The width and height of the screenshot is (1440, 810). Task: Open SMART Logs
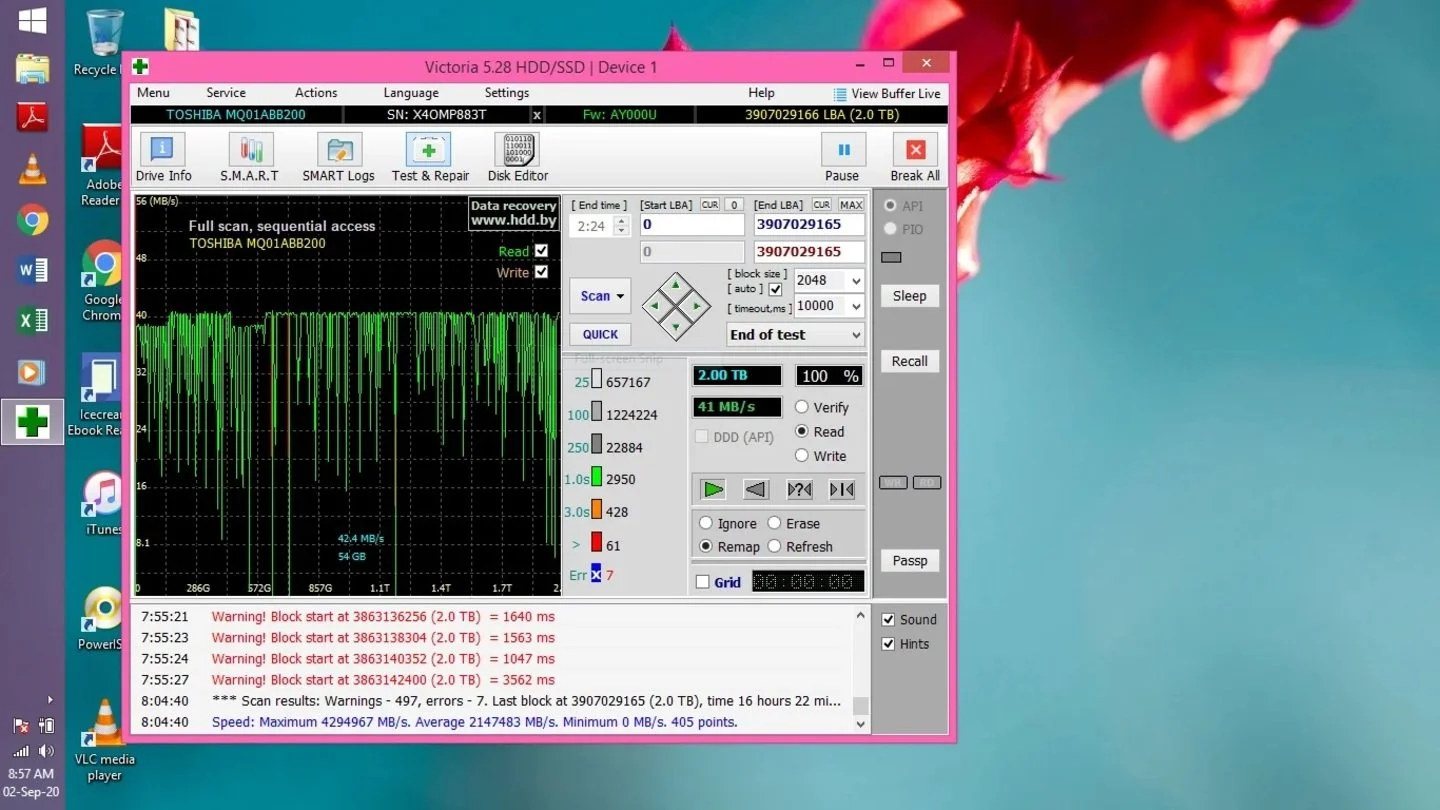click(x=339, y=158)
